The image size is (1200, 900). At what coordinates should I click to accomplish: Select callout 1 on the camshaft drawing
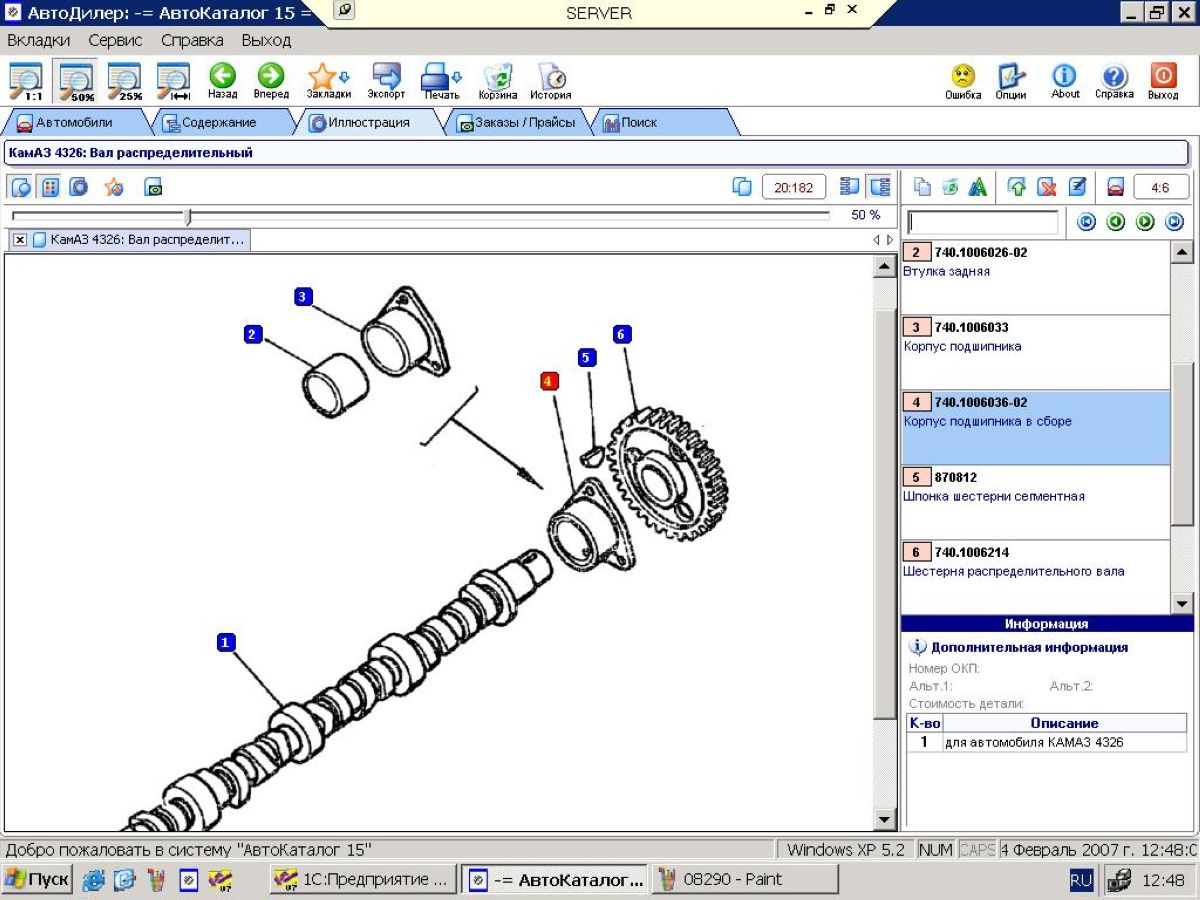coord(227,642)
